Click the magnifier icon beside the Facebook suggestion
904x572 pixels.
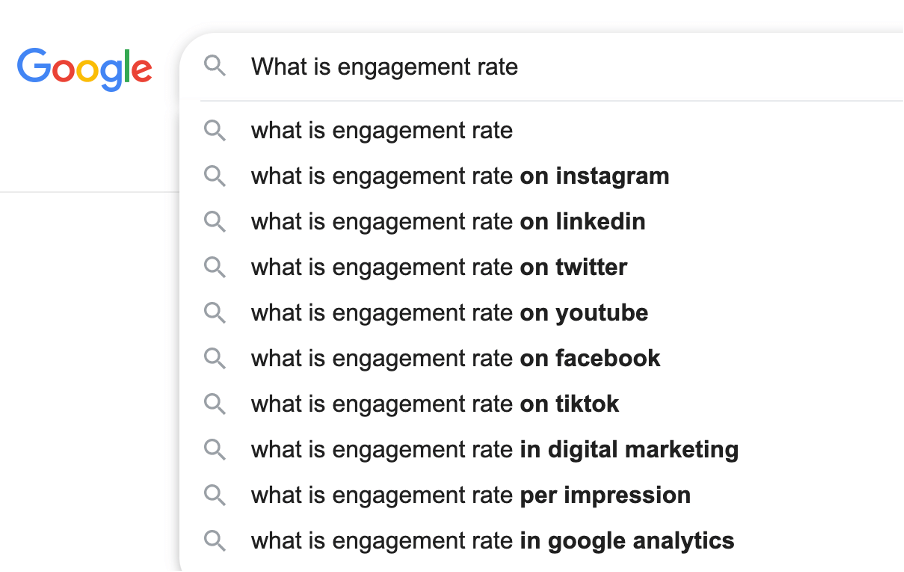click(215, 358)
